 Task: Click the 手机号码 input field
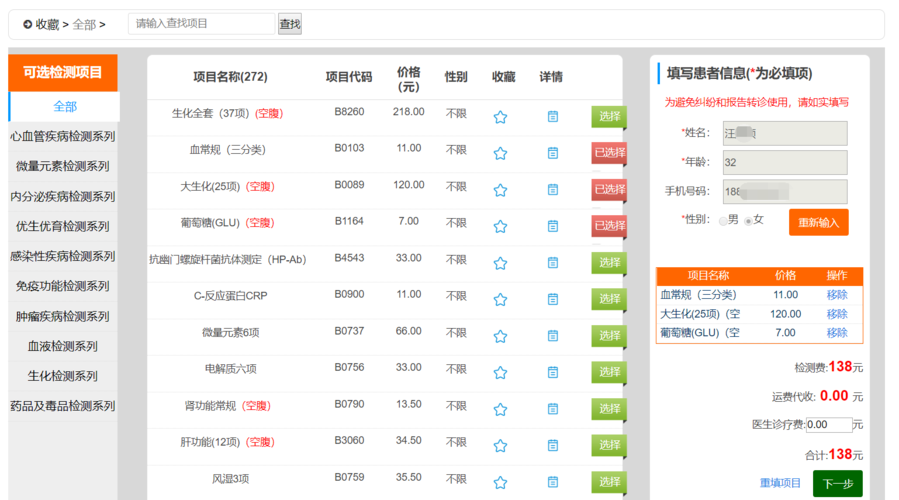[x=785, y=192]
